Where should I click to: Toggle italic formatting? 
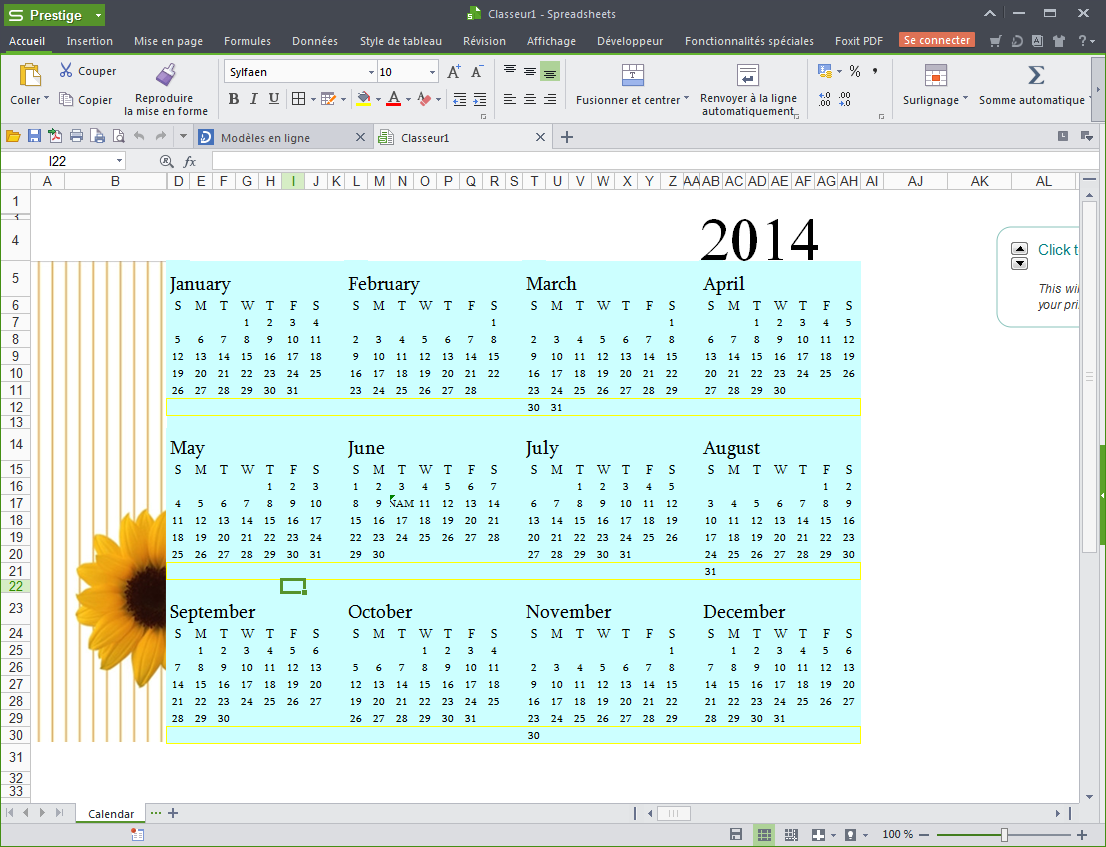coord(252,99)
